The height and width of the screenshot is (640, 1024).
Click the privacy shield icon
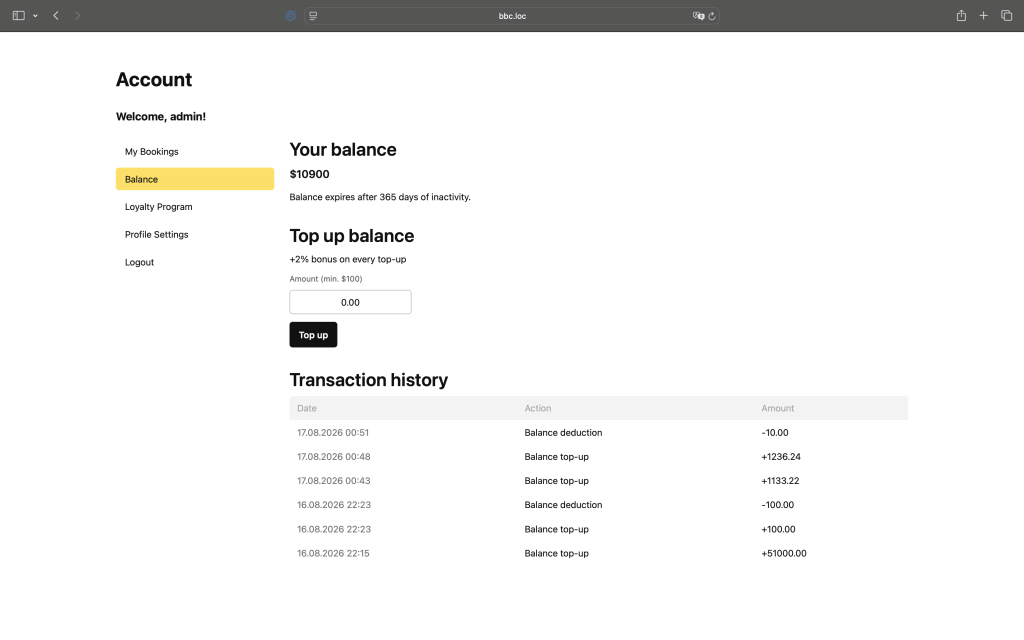point(291,16)
